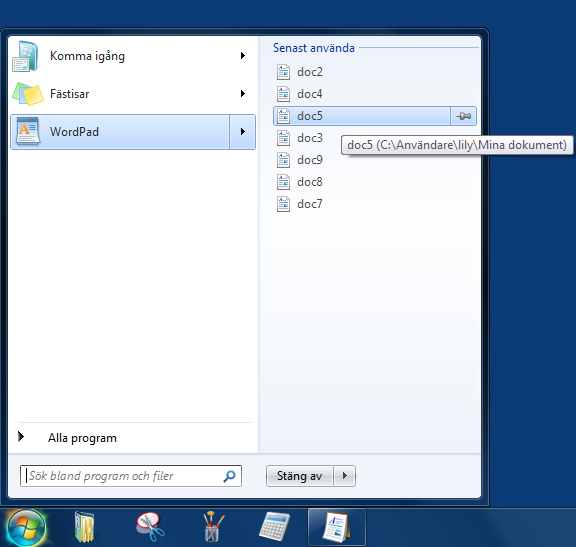Open Calculator from the taskbar
Screen dimensions: 576x547
pos(274,527)
